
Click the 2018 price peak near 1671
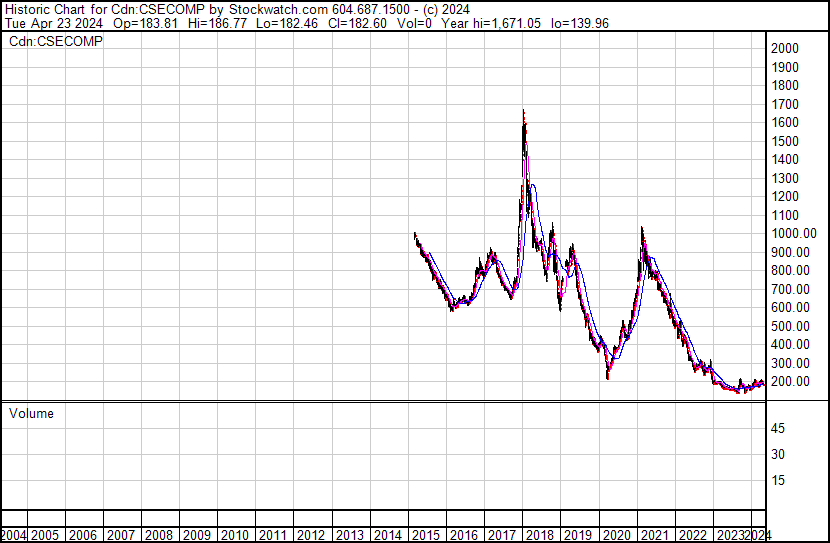click(523, 112)
